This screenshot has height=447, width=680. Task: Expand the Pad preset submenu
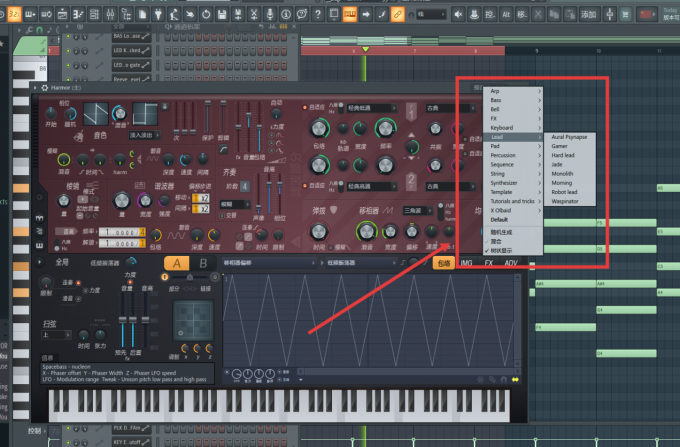pyautogui.click(x=513, y=146)
